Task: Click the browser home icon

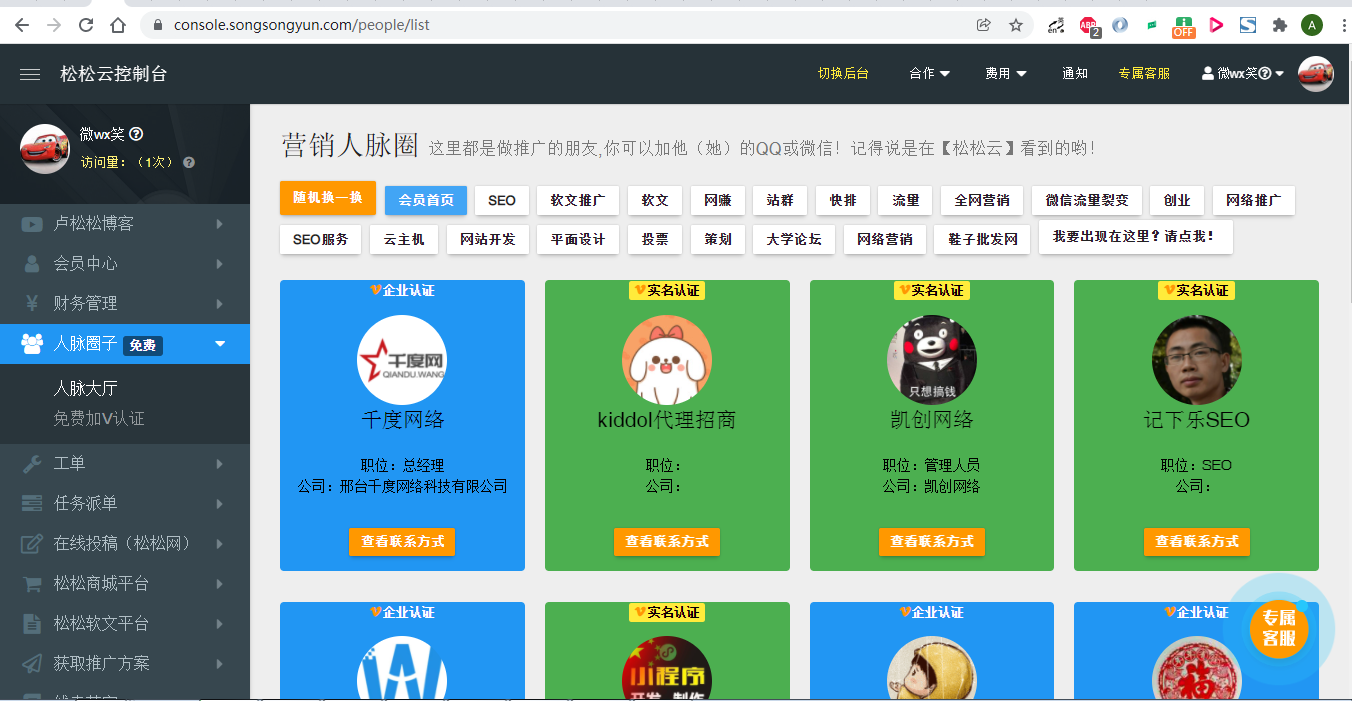Action: (x=118, y=25)
